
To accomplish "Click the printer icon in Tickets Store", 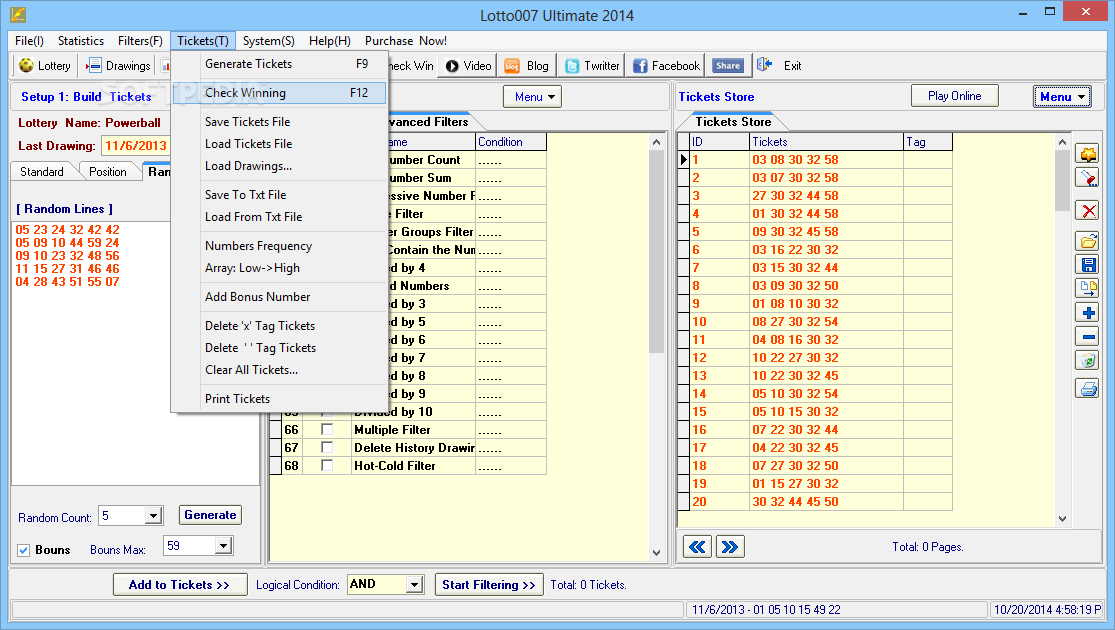I will (x=1087, y=389).
